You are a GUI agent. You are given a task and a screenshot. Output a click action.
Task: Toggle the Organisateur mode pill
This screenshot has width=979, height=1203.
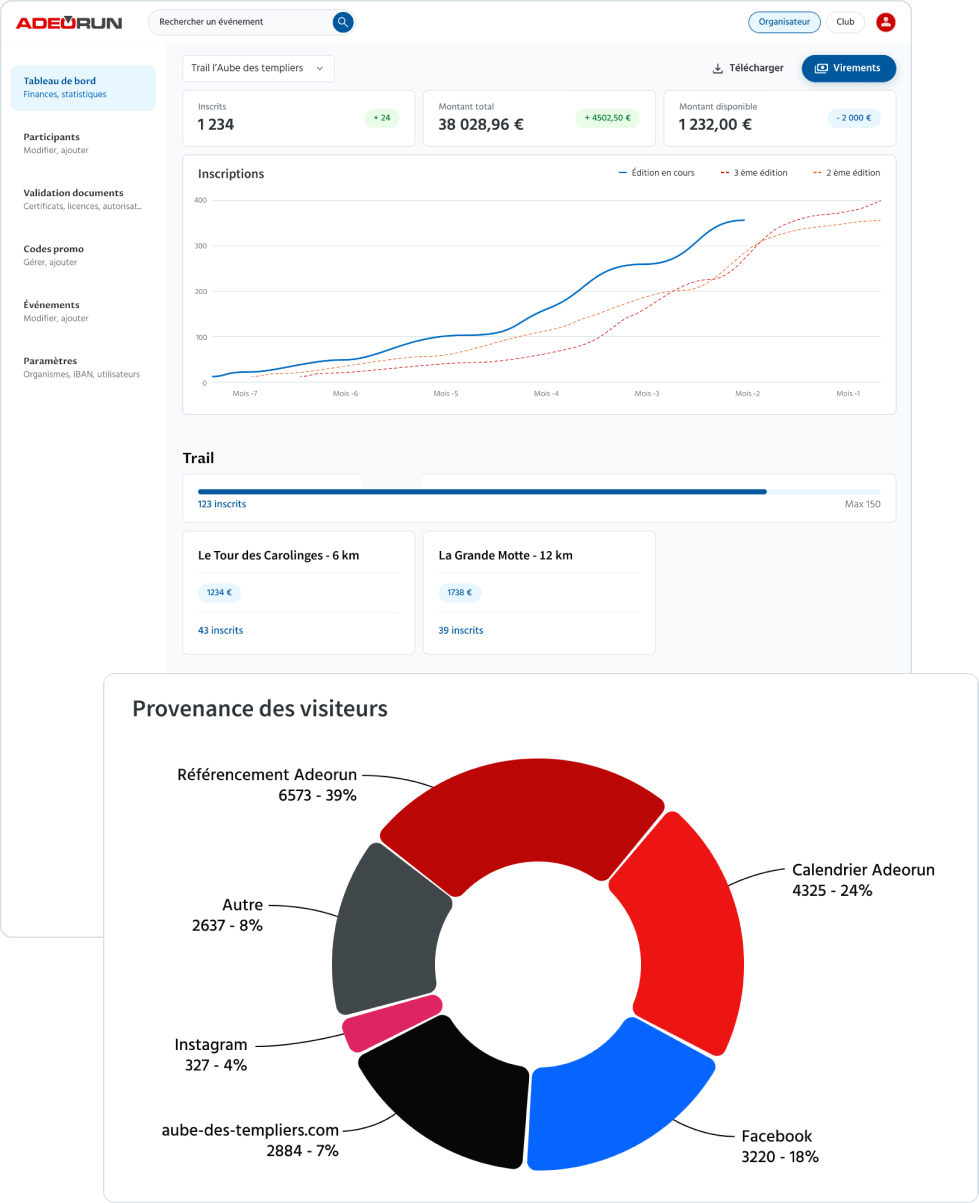coord(784,22)
